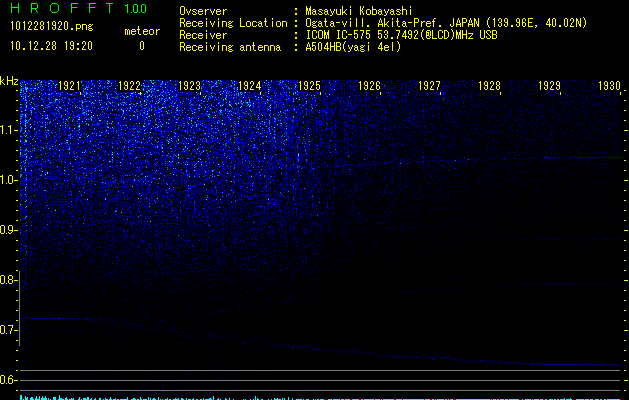Screen dimensions: 629x400
Task: Click the 'Ovserver' field label
Action: pos(203,11)
